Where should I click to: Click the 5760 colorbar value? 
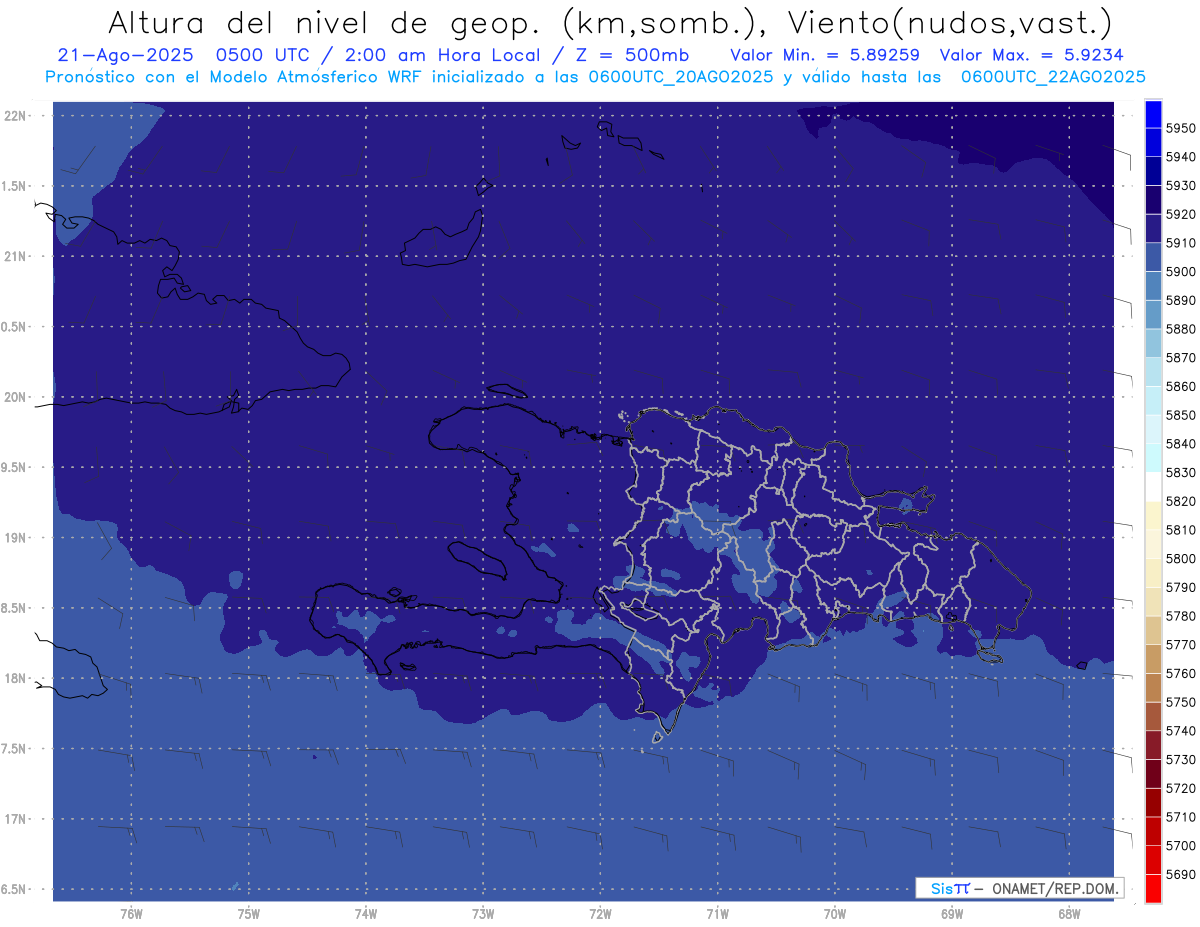[1181, 673]
